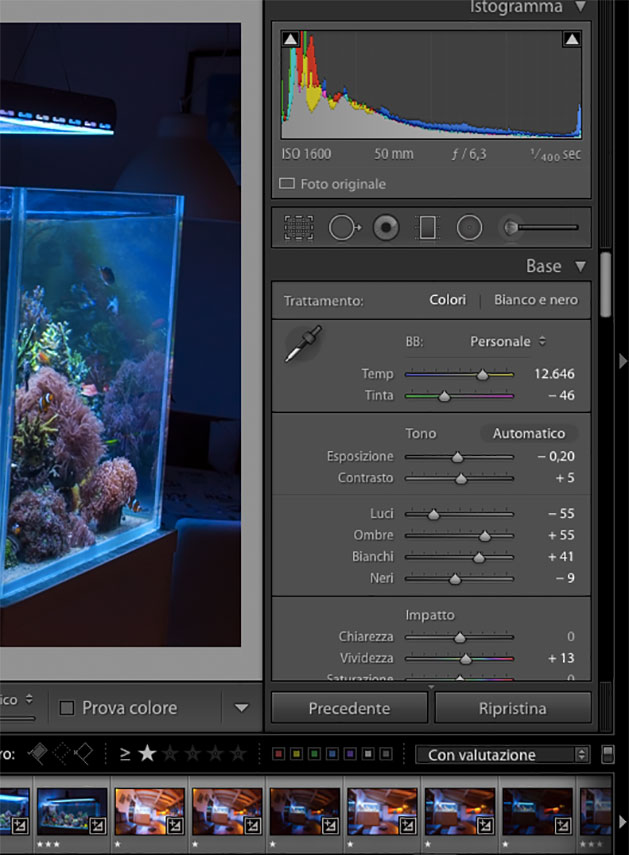Collapse the Base panel triangle
Viewport: 629px width, 855px height.
pos(581,266)
